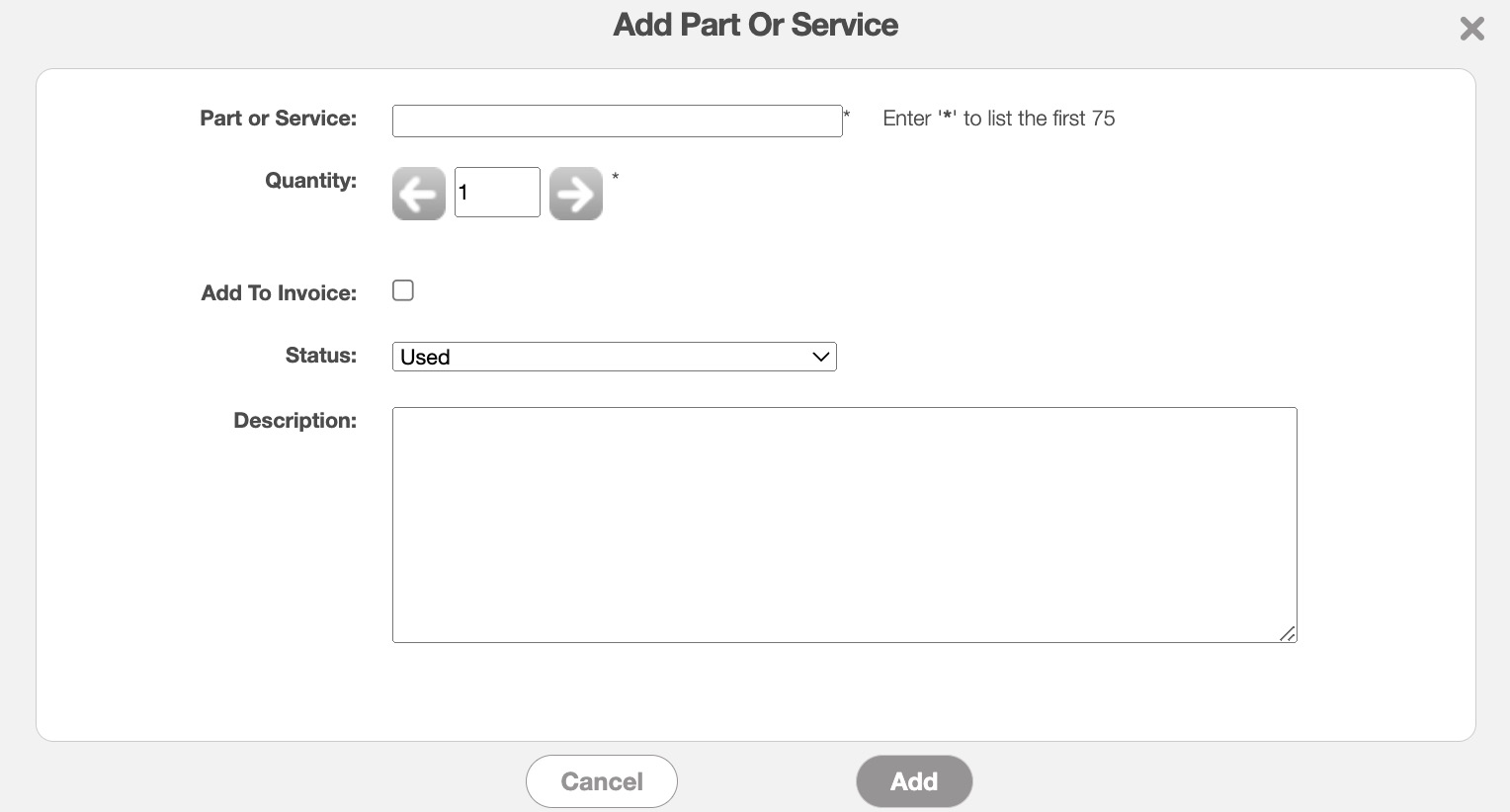Viewport: 1510px width, 812px height.
Task: Click the 'Description:' label text
Action: tap(294, 421)
